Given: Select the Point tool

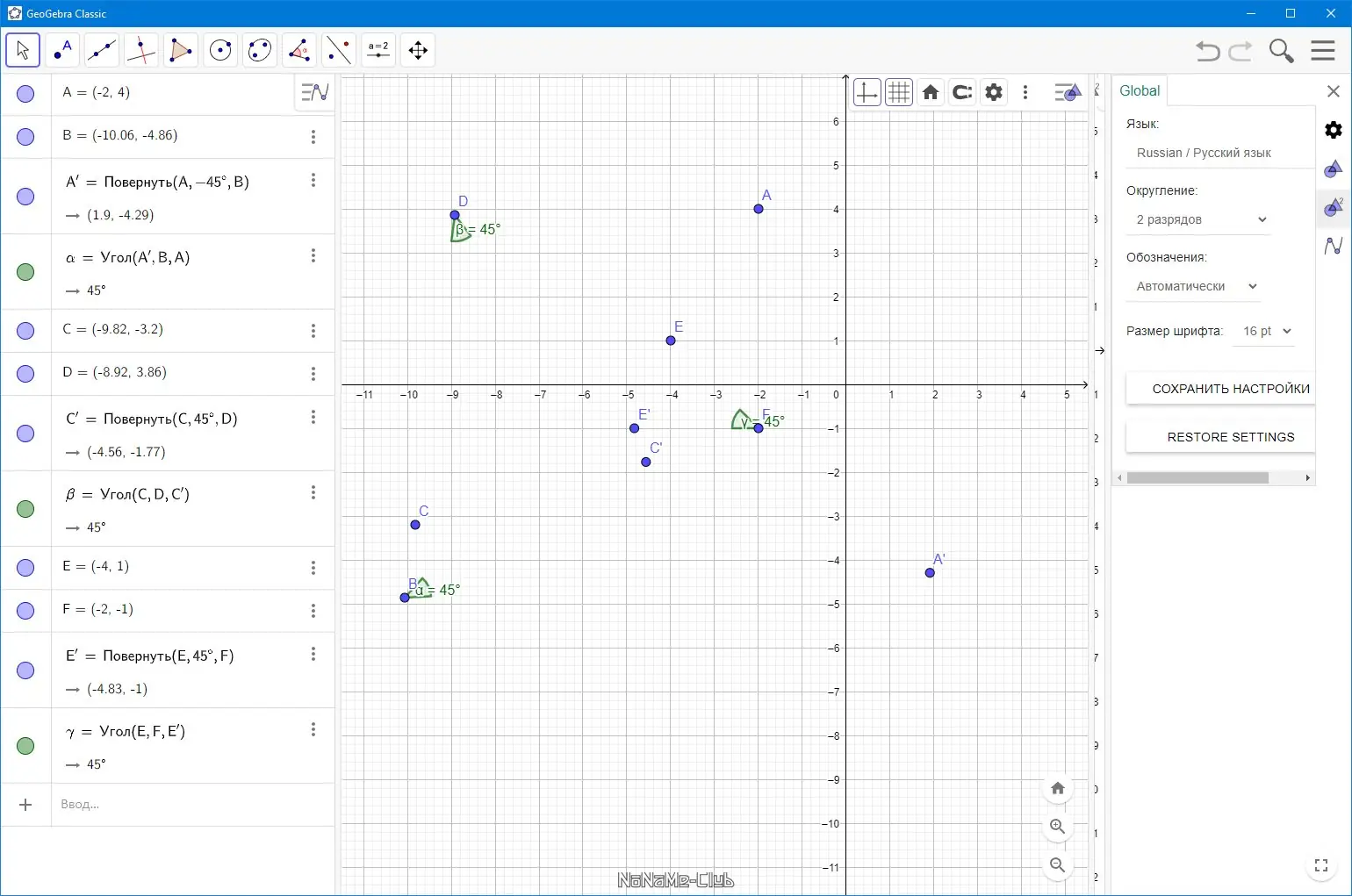Looking at the screenshot, I should coord(62,50).
